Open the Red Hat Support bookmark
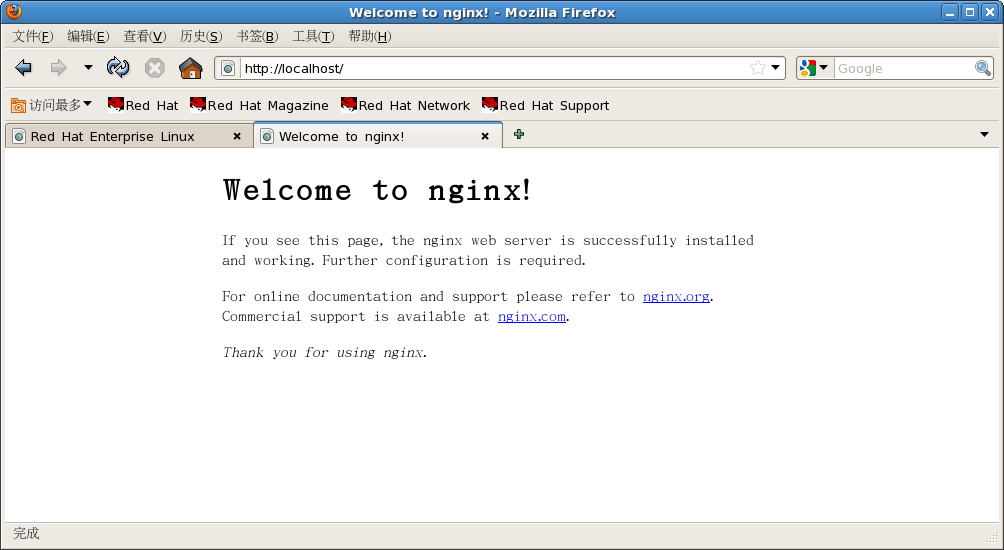1004x550 pixels. click(x=546, y=105)
